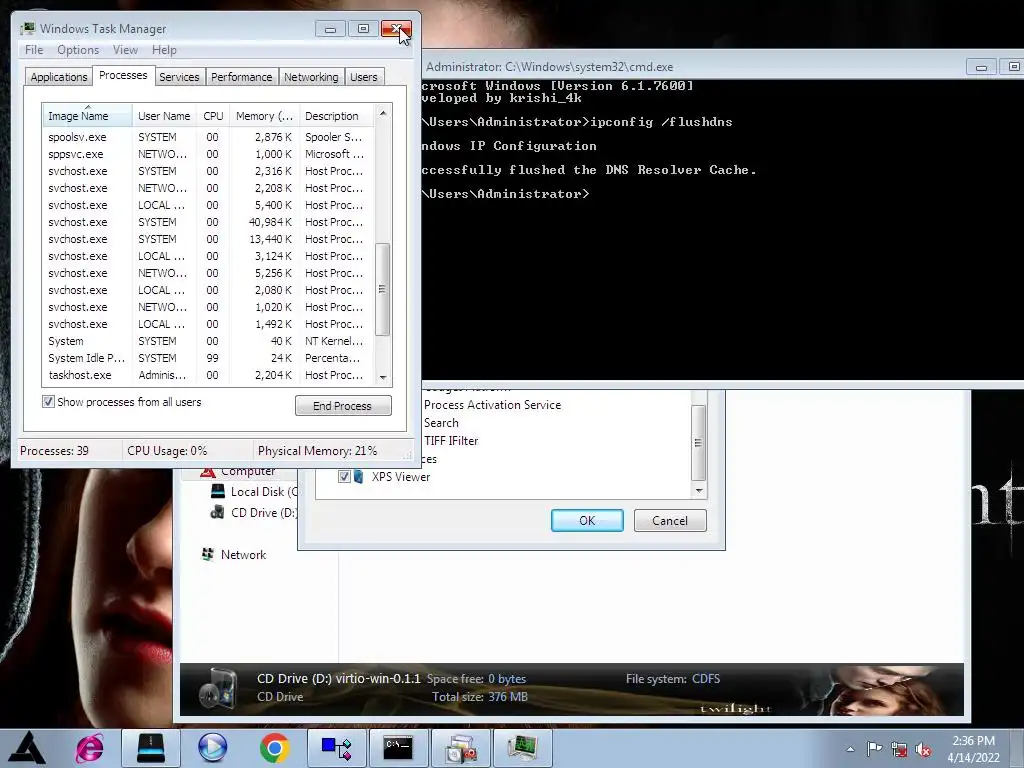Launch Windows Media Player from the taskbar
Image resolution: width=1024 pixels, height=768 pixels.
pos(212,748)
